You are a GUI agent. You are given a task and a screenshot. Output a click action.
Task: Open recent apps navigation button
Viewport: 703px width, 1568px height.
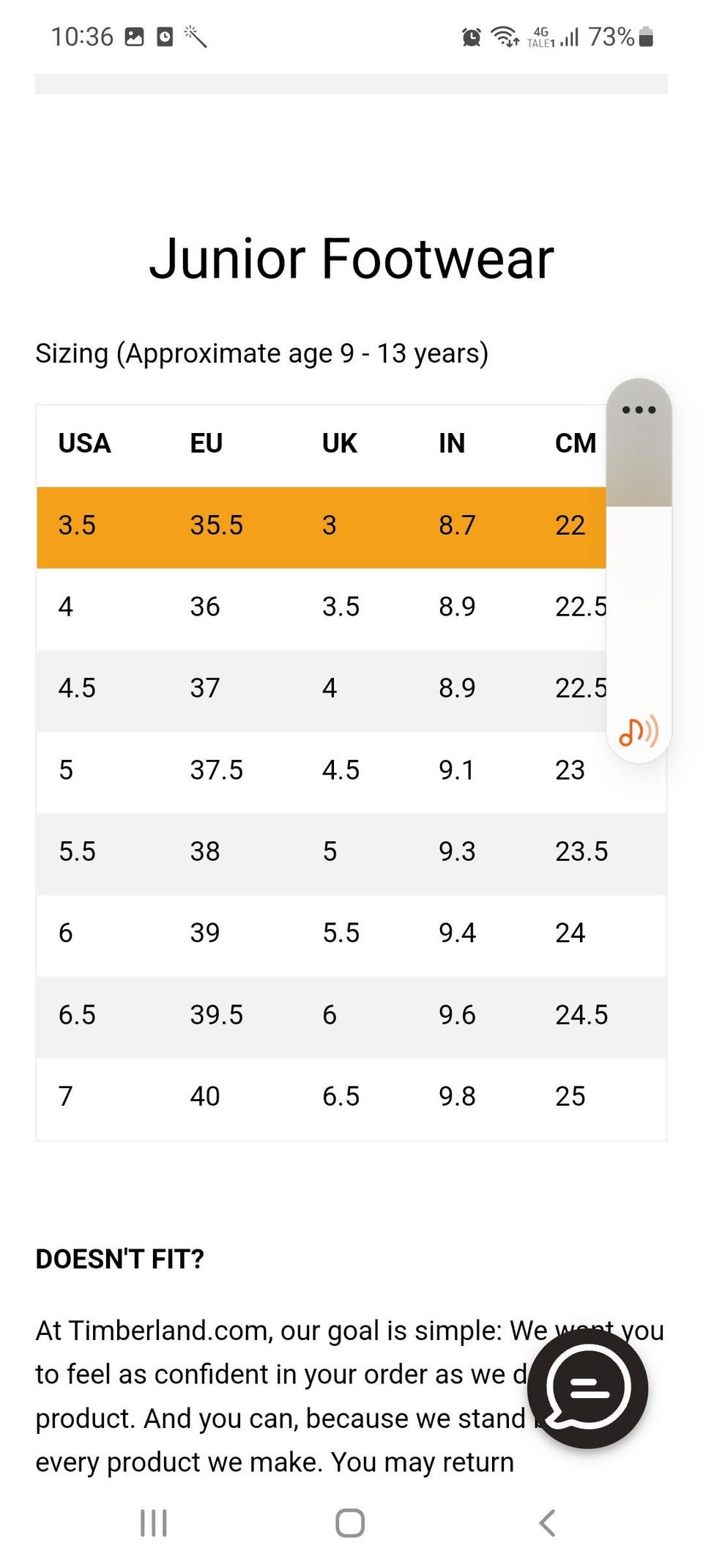click(154, 1523)
